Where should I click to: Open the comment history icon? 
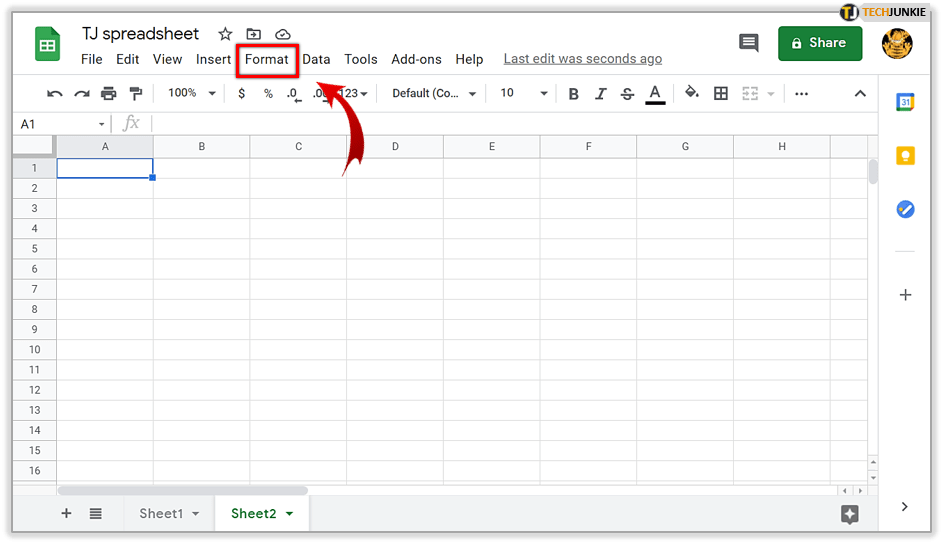coord(748,43)
